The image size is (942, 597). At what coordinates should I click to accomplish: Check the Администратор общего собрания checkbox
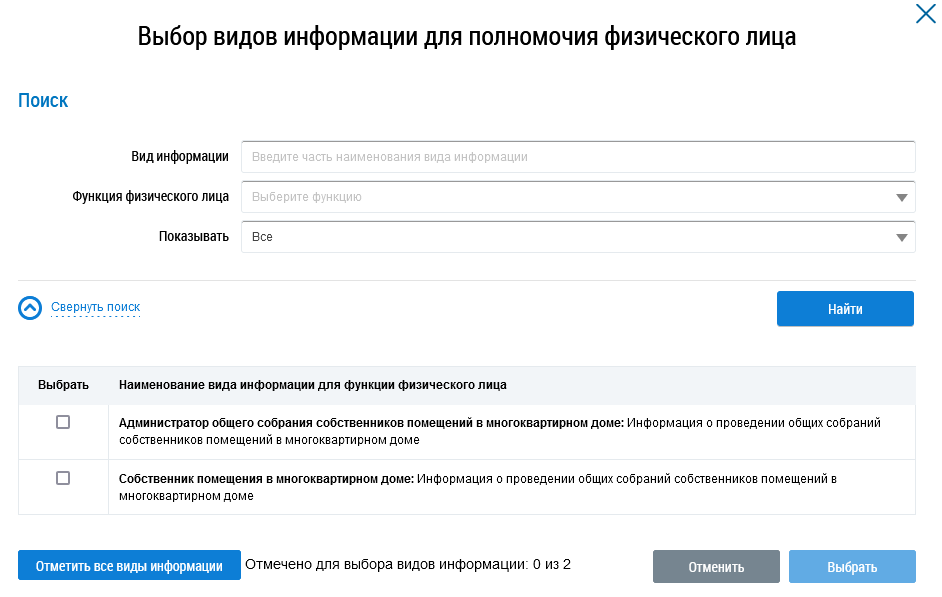coord(63,423)
